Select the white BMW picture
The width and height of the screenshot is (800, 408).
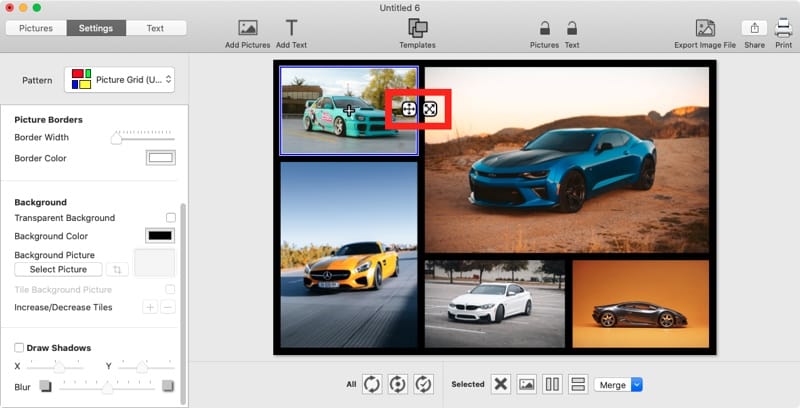495,304
